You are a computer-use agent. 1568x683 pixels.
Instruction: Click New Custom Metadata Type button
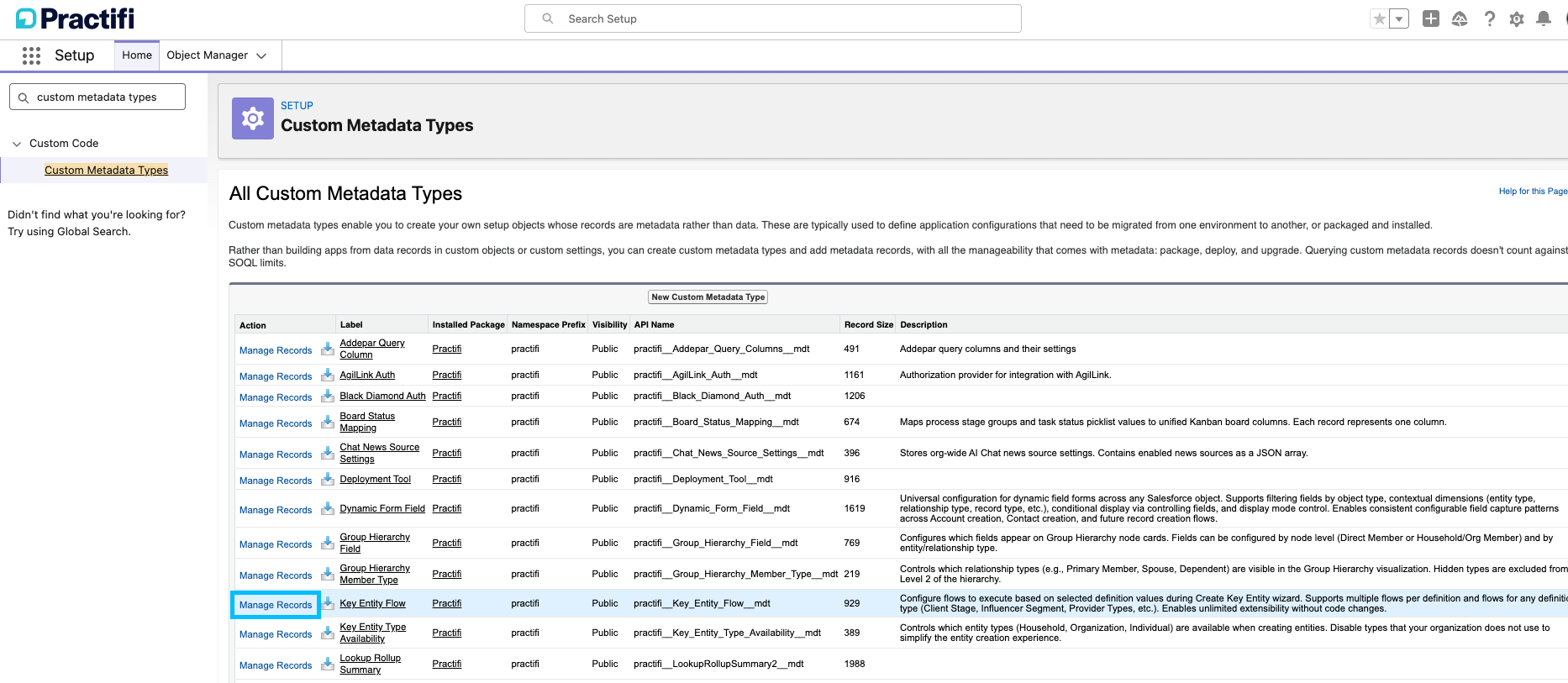tap(708, 297)
